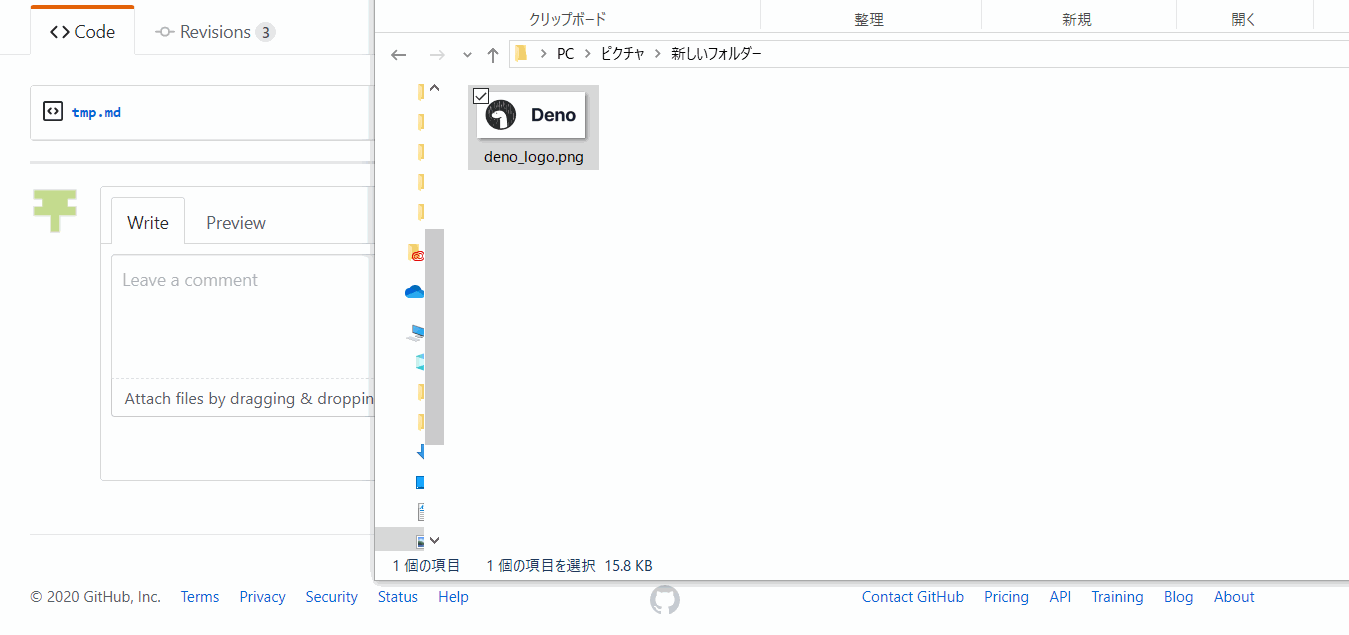This screenshot has height=635, width=1349.
Task: Open the recent locations dropdown arrow
Action: [467, 55]
